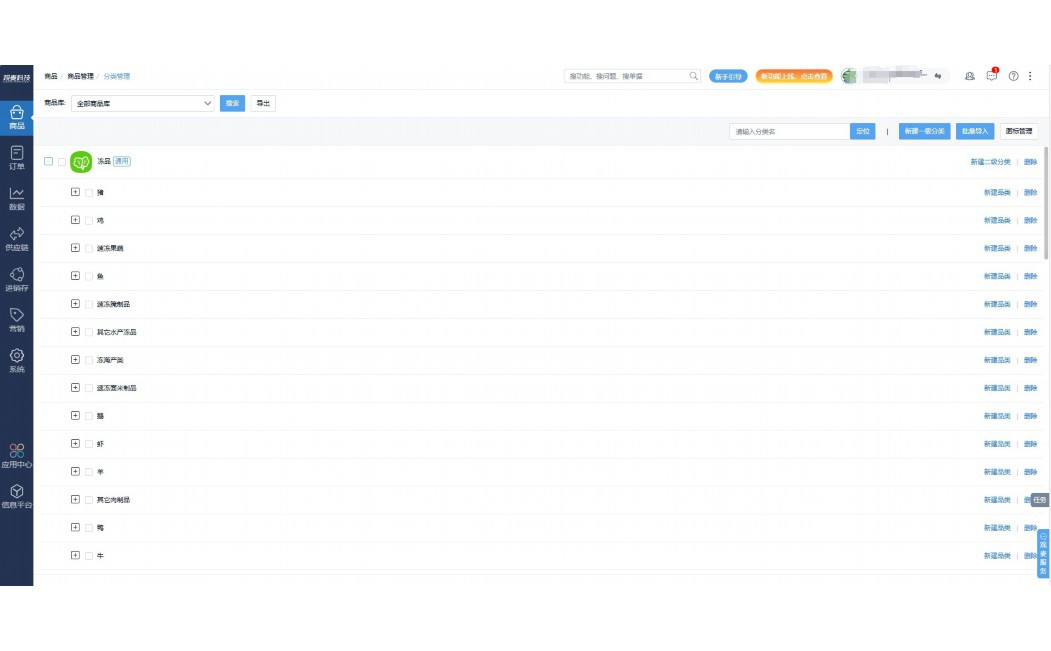1051x651 pixels.
Task: Open the 信息平台 sidebar menu item
Action: 16,496
